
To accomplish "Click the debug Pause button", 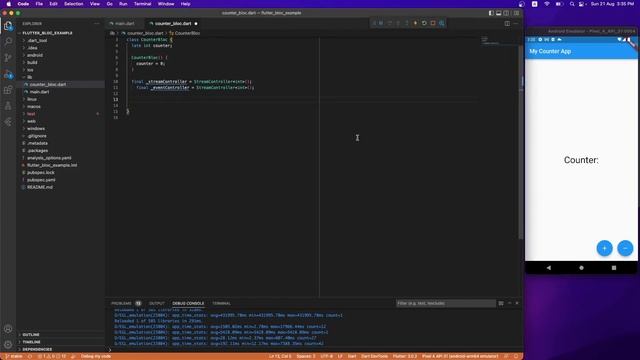I will (381, 23).
